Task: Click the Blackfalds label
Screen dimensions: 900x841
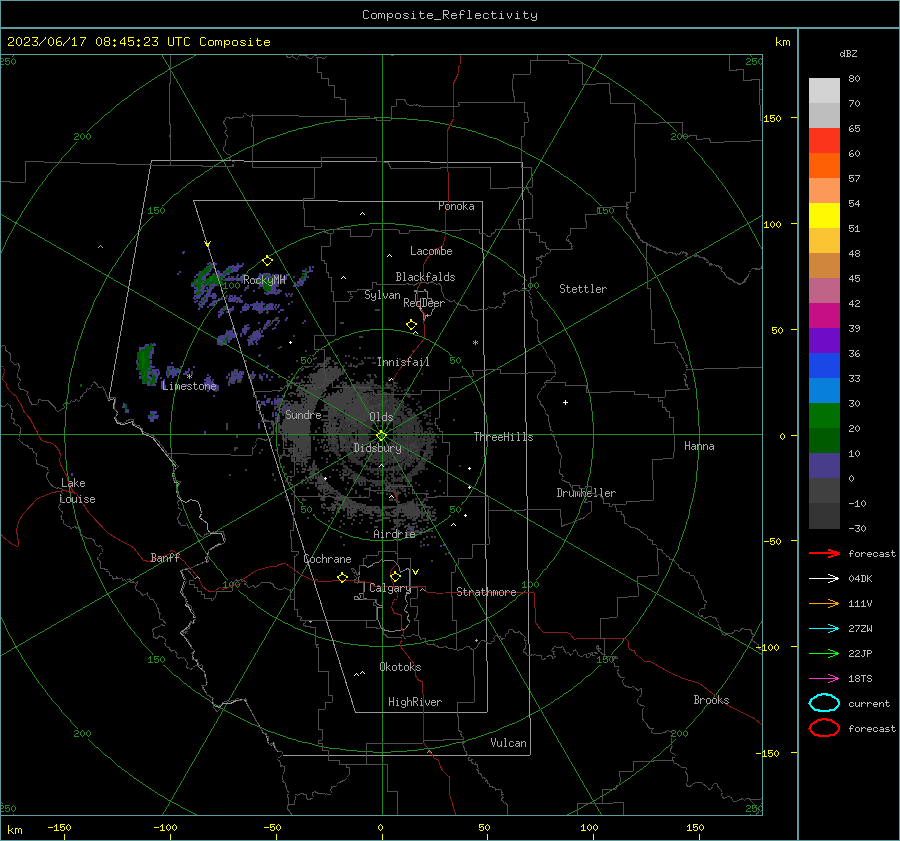Action: 425,277
